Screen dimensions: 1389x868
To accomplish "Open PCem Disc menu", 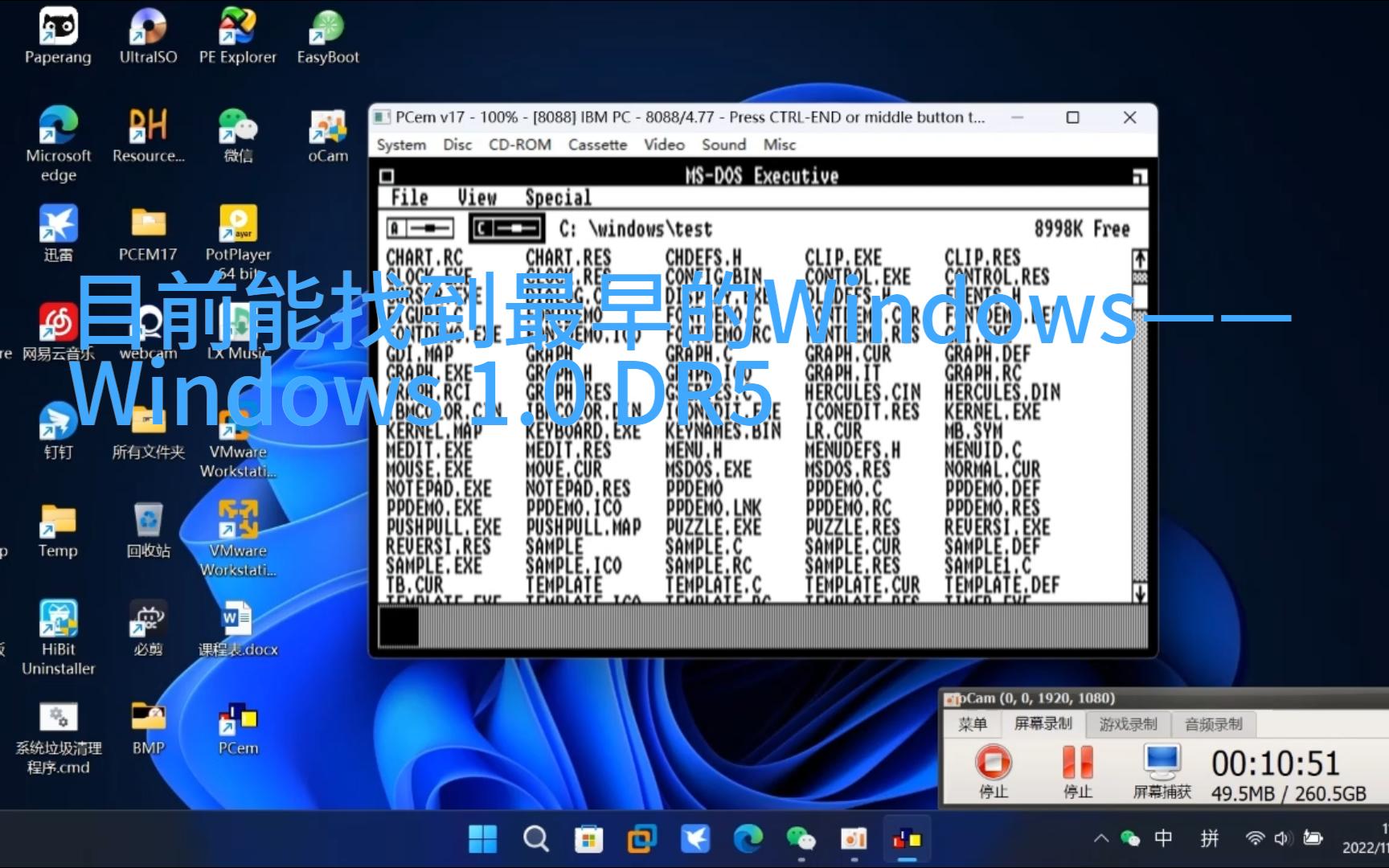I will coord(457,145).
